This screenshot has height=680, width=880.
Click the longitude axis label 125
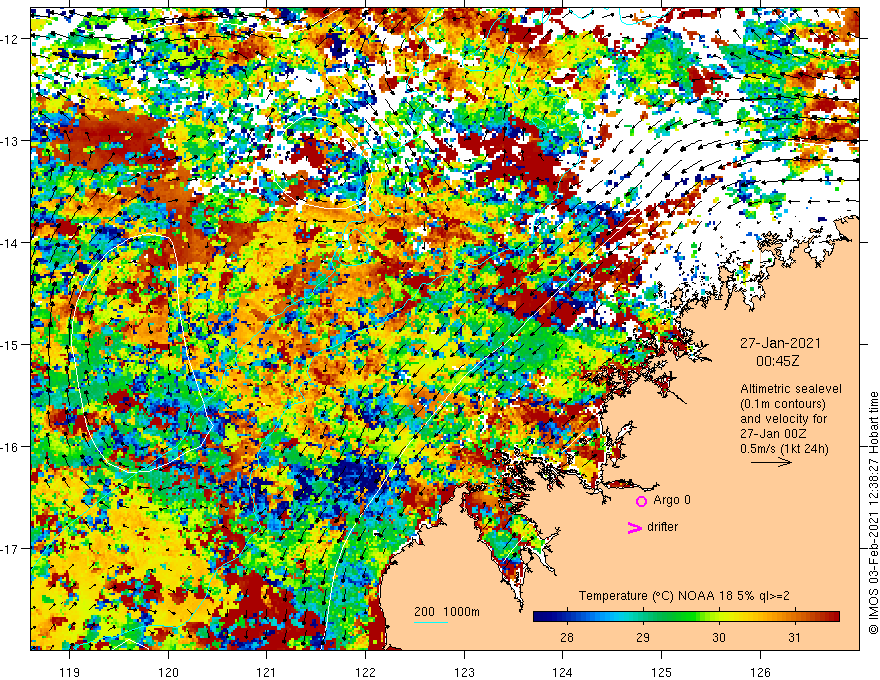coord(662,672)
